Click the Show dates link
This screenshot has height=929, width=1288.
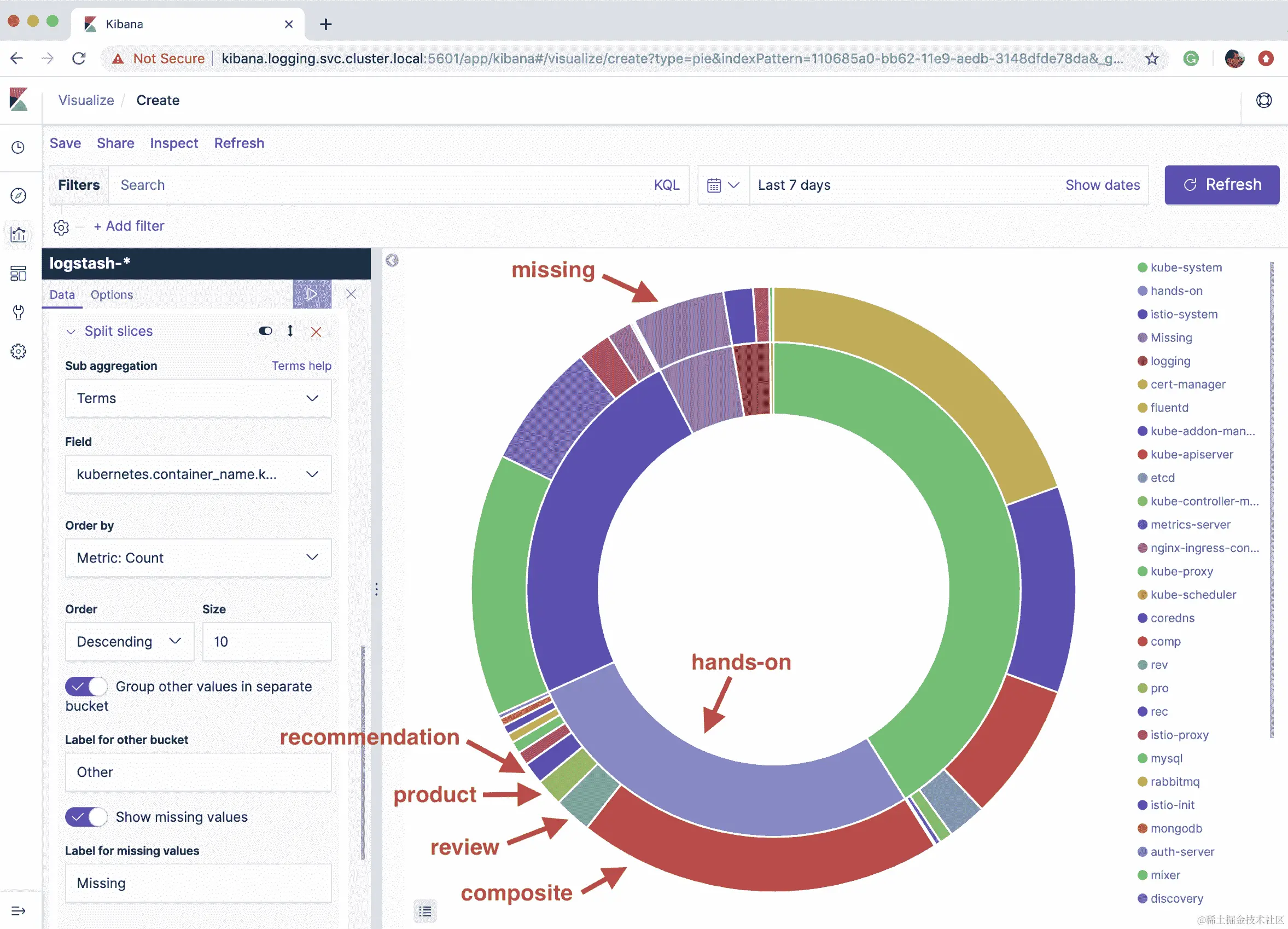coord(1101,185)
